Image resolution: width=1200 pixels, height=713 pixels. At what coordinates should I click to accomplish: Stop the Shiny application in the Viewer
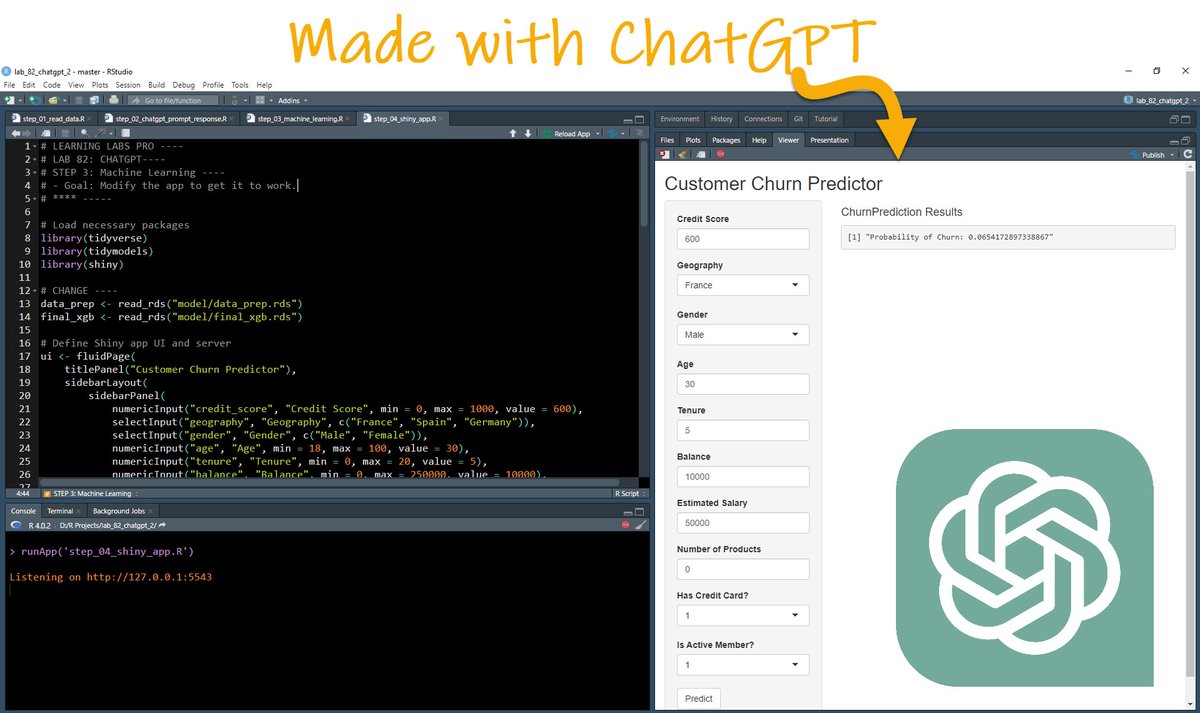[x=720, y=154]
